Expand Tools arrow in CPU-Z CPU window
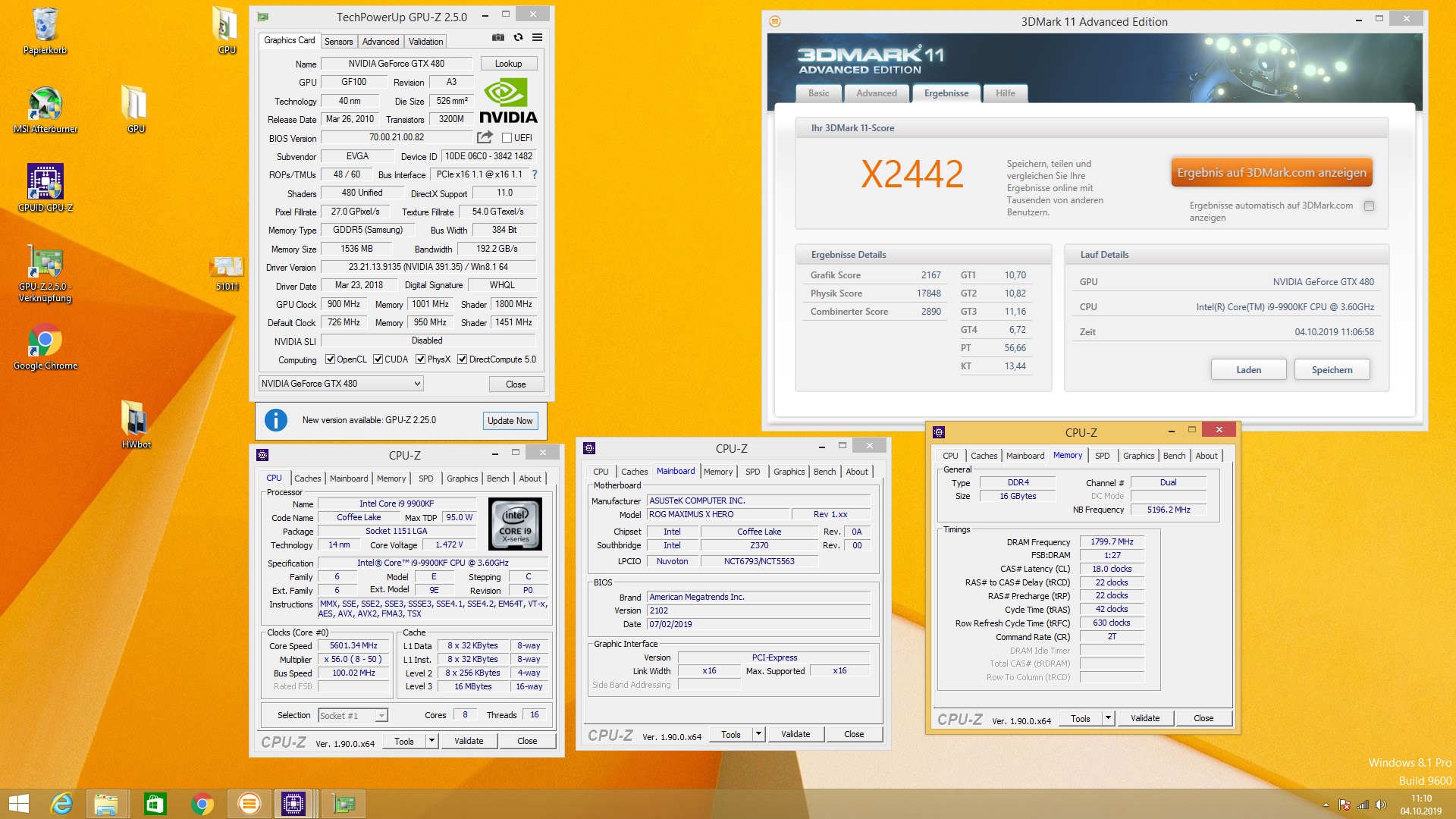1456x819 pixels. tap(431, 741)
